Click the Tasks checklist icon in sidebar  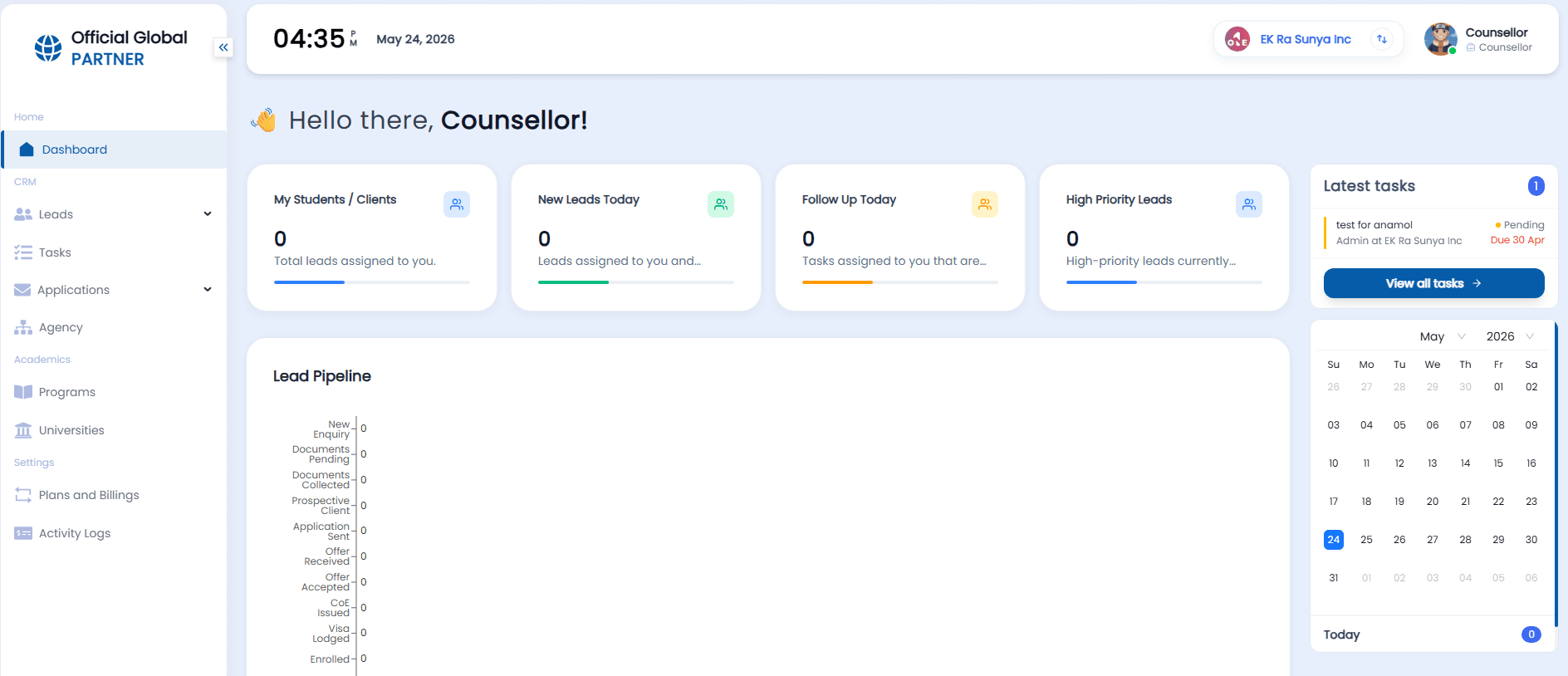coord(23,252)
